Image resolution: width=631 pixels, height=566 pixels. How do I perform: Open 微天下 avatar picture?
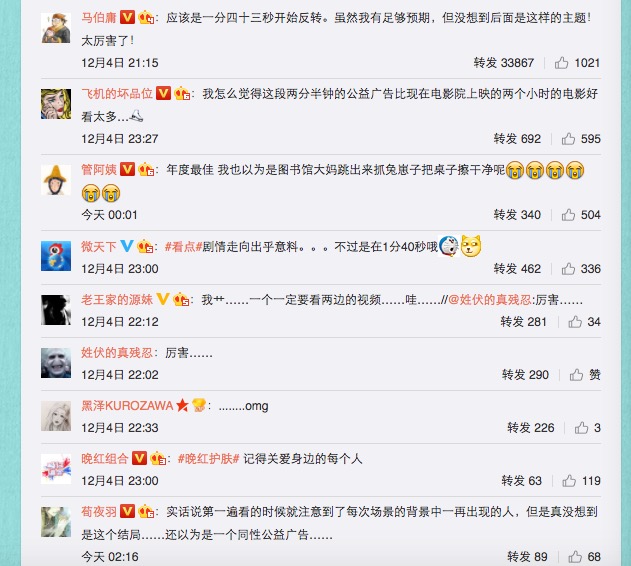(56, 256)
